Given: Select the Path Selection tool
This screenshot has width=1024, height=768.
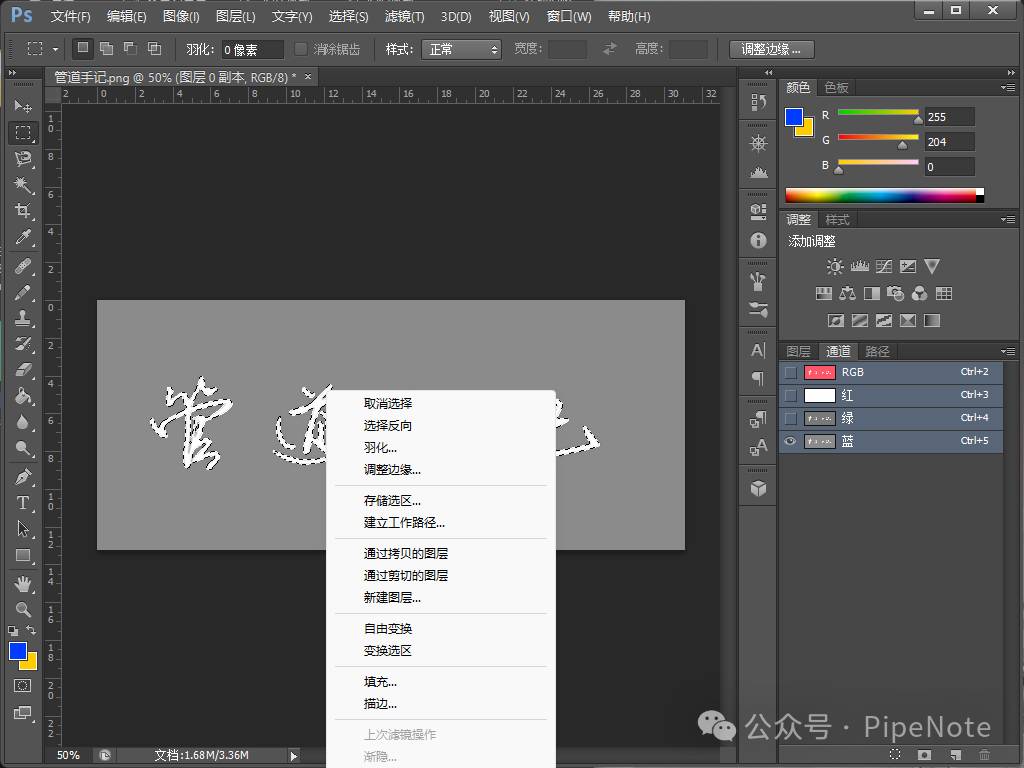Looking at the screenshot, I should click(x=23, y=529).
